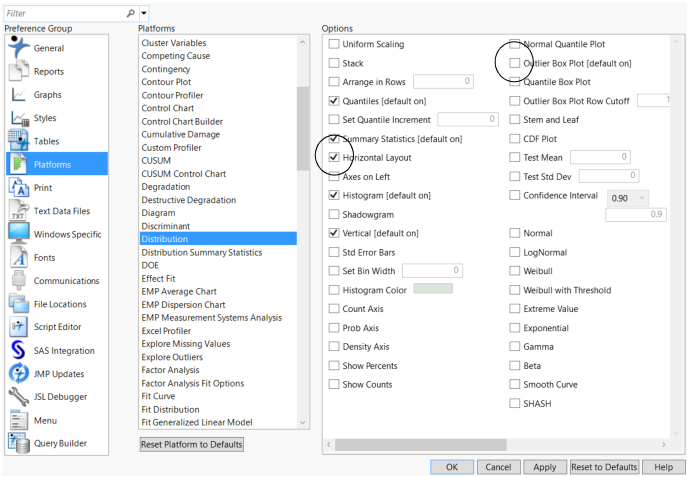Select the Text Data Files icon

(19, 211)
